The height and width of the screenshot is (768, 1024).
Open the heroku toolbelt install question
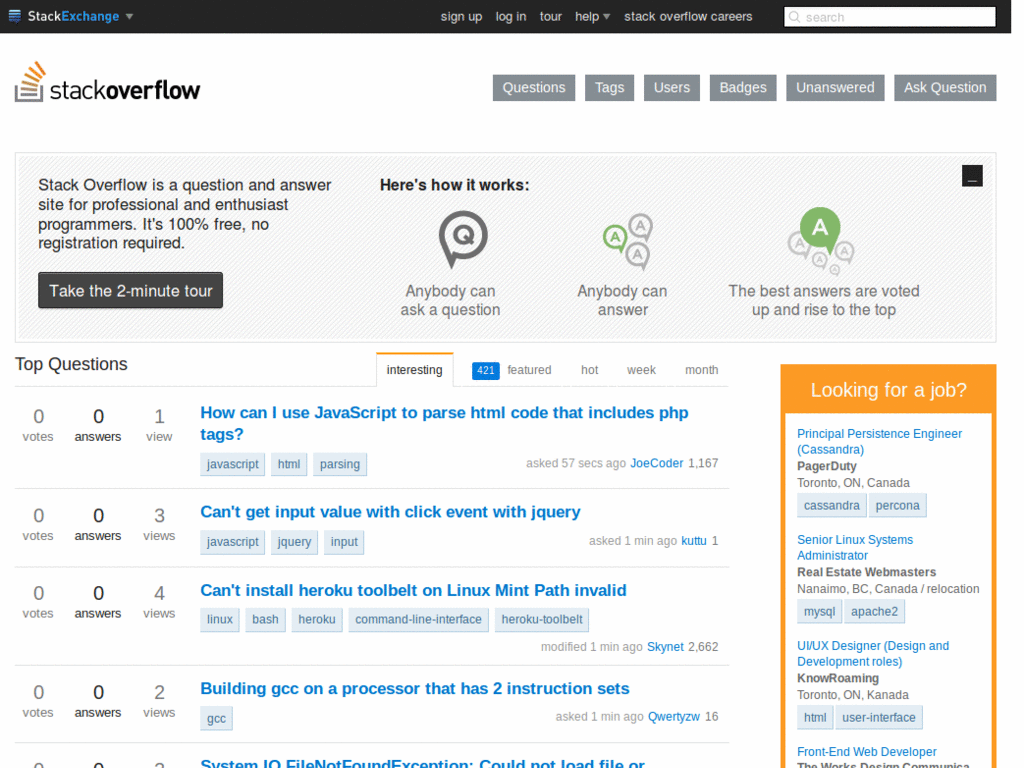tap(413, 590)
